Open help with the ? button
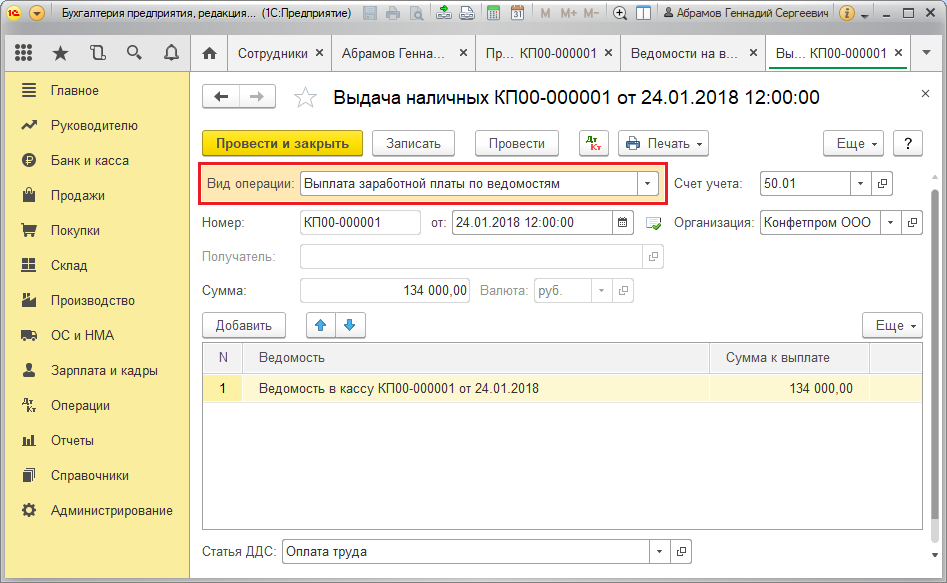Screen dimensions: 947x583 coord(908,144)
